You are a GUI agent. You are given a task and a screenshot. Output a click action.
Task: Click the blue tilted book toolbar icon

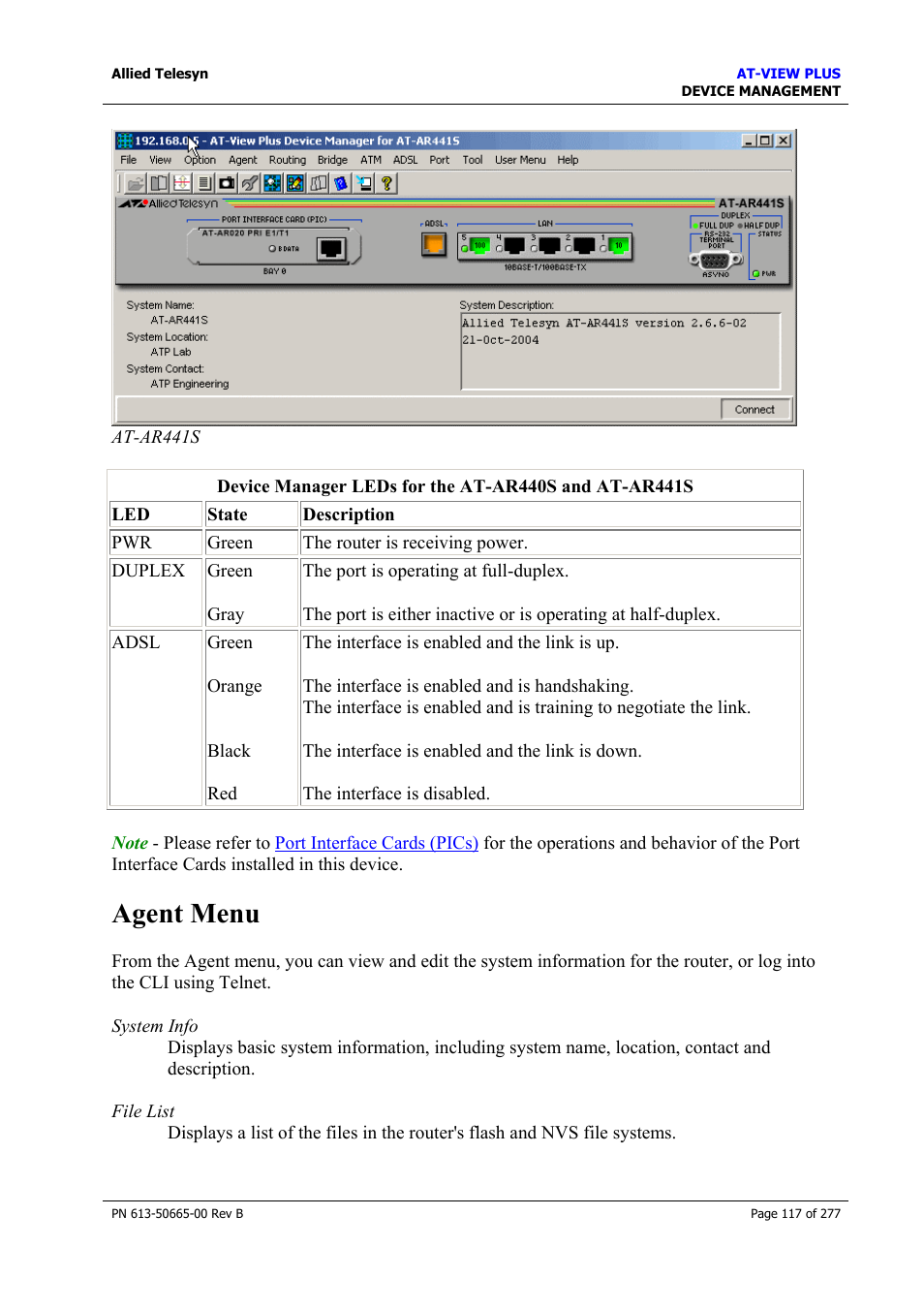[x=341, y=183]
